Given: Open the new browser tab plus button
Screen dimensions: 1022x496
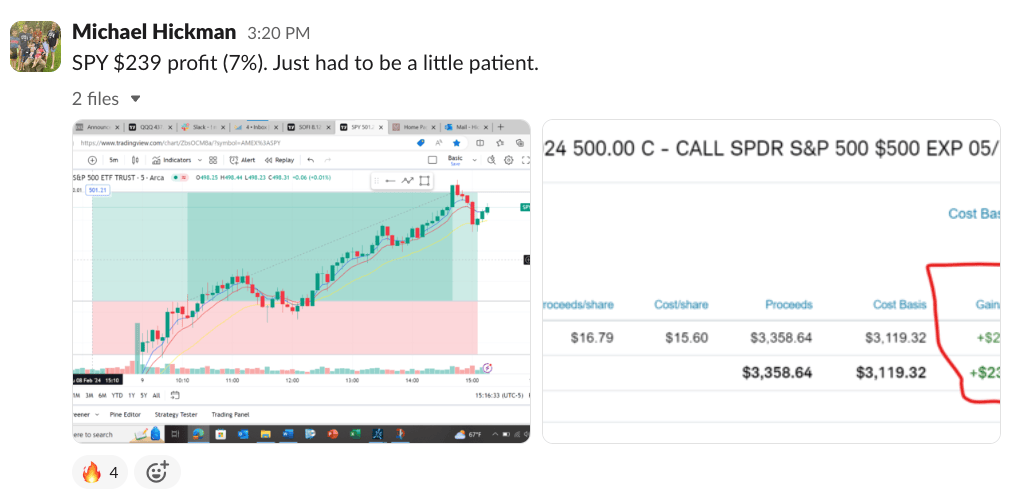Looking at the screenshot, I should point(501,127).
